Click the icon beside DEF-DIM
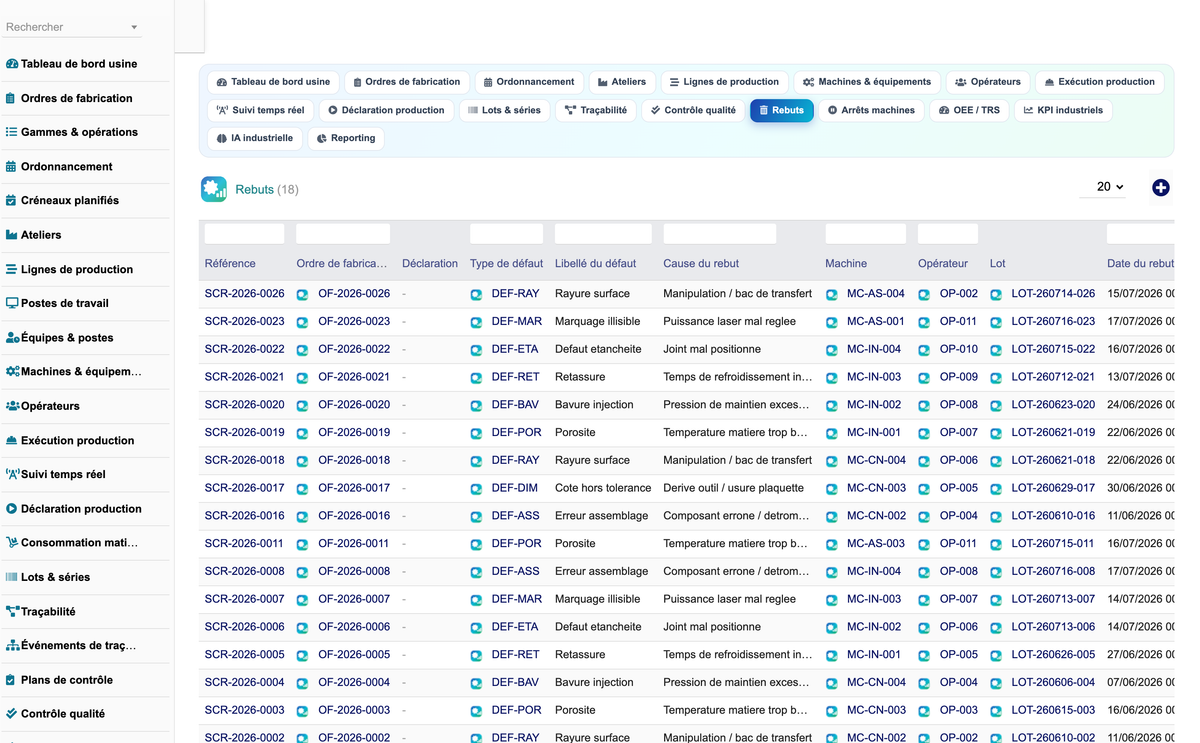The image size is (1200, 743). [x=476, y=489]
